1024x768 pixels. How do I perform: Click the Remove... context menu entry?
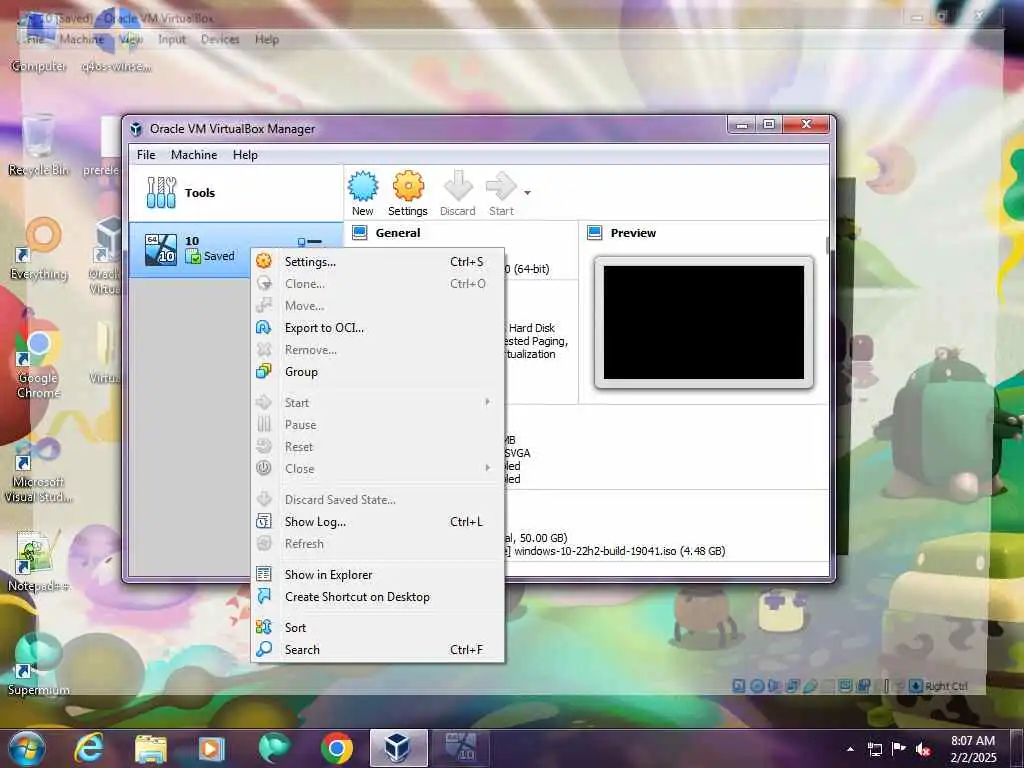[377, 350]
